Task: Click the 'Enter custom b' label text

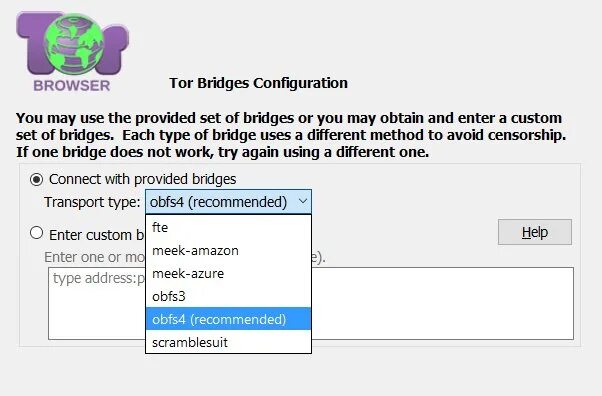Action: pyautogui.click(x=97, y=235)
